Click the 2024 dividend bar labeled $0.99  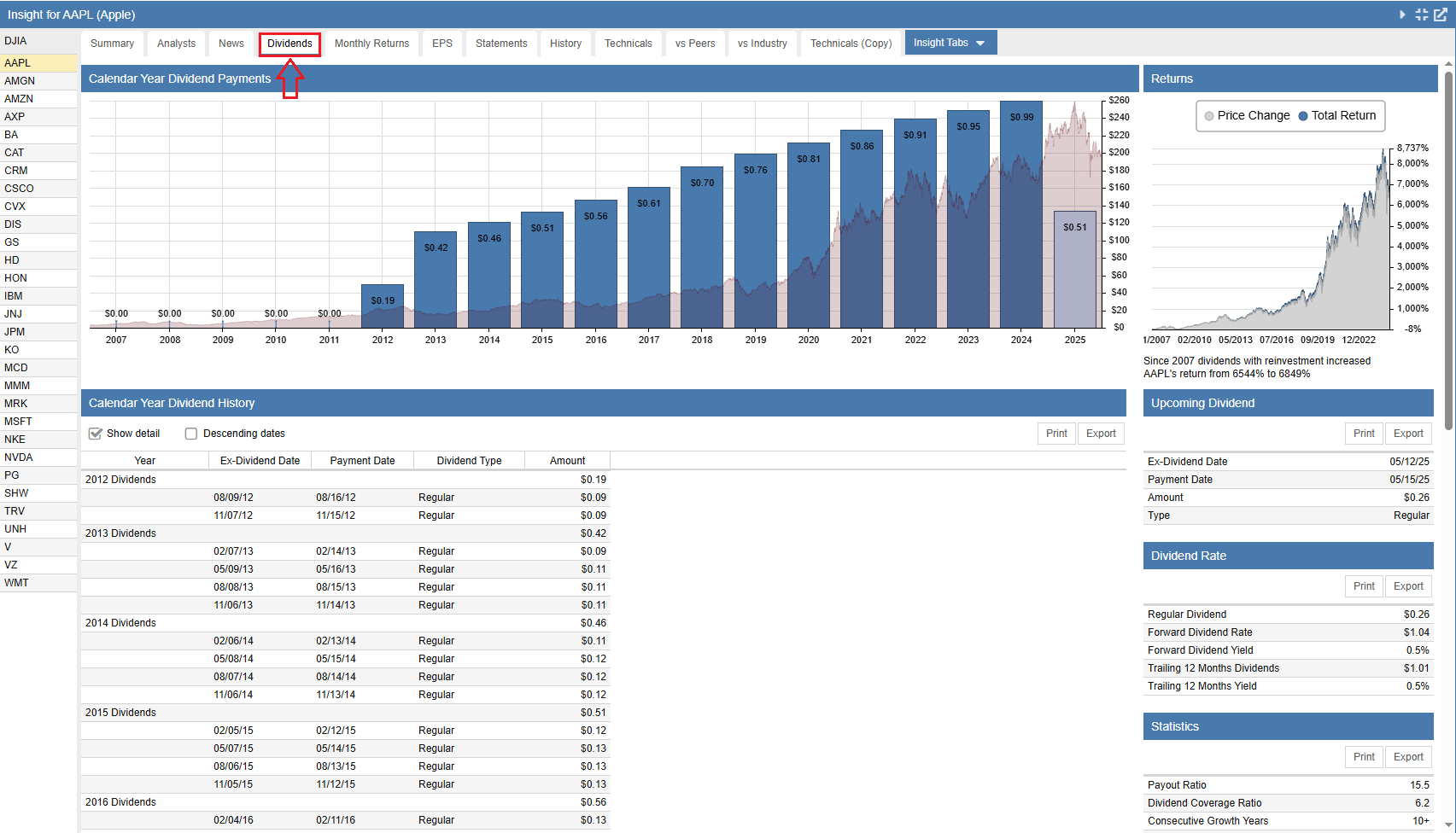click(1021, 214)
